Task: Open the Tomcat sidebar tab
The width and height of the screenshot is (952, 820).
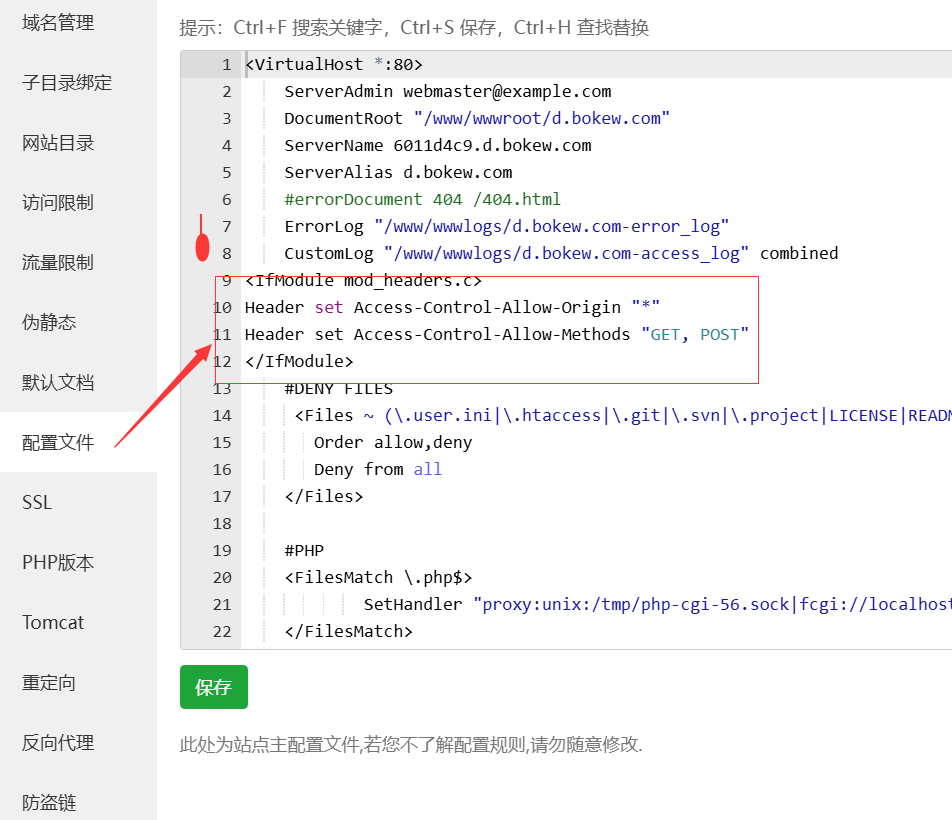Action: [53, 623]
